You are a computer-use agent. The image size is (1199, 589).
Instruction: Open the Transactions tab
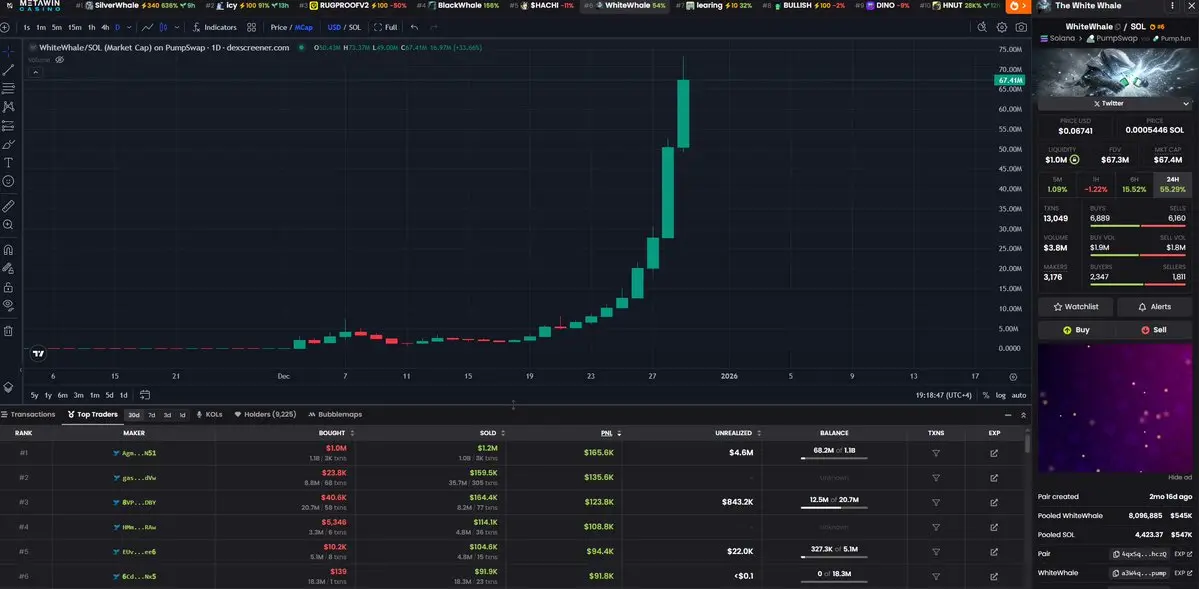[28, 415]
